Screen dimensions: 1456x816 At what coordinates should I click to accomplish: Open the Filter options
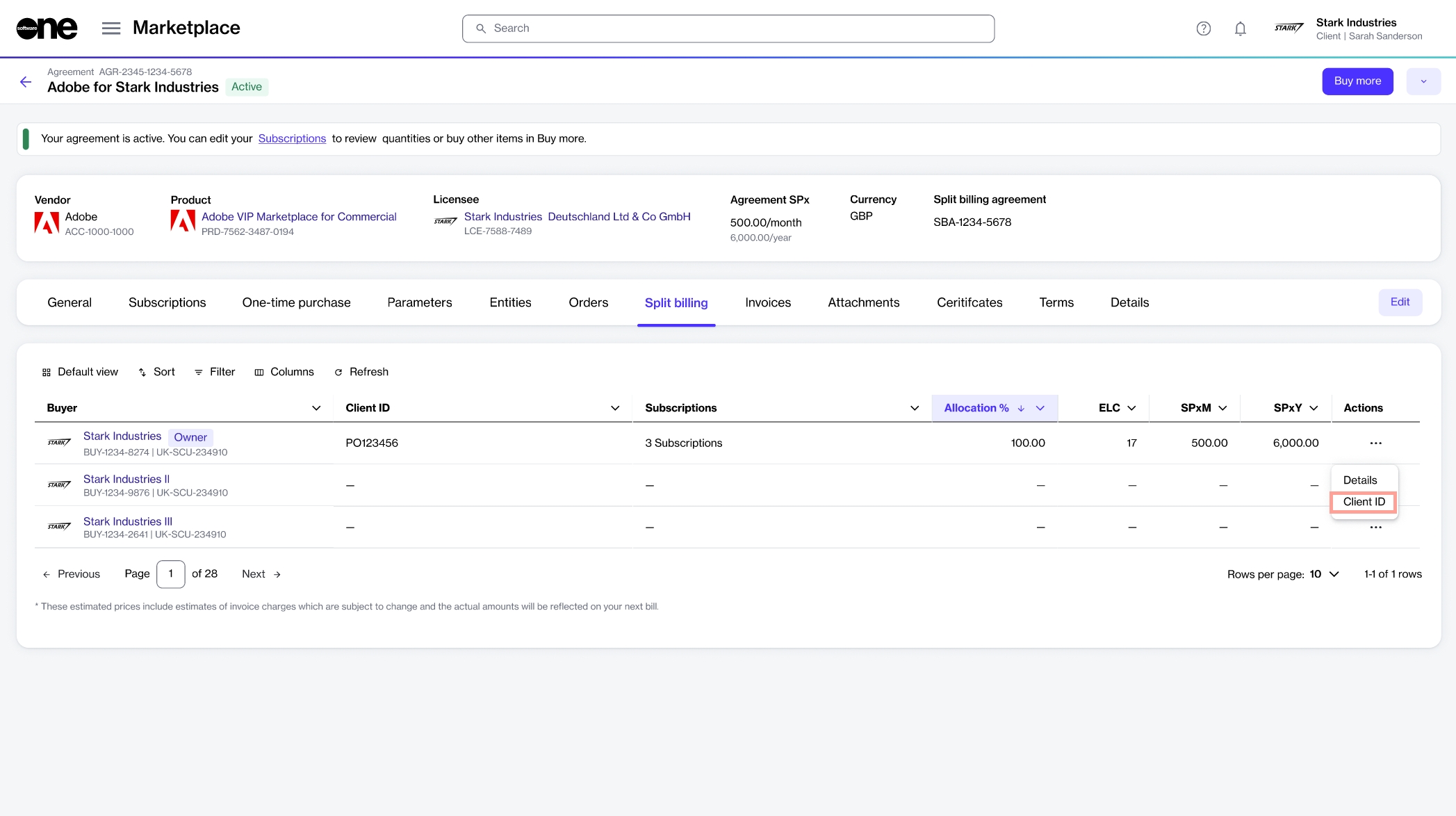[x=214, y=372]
